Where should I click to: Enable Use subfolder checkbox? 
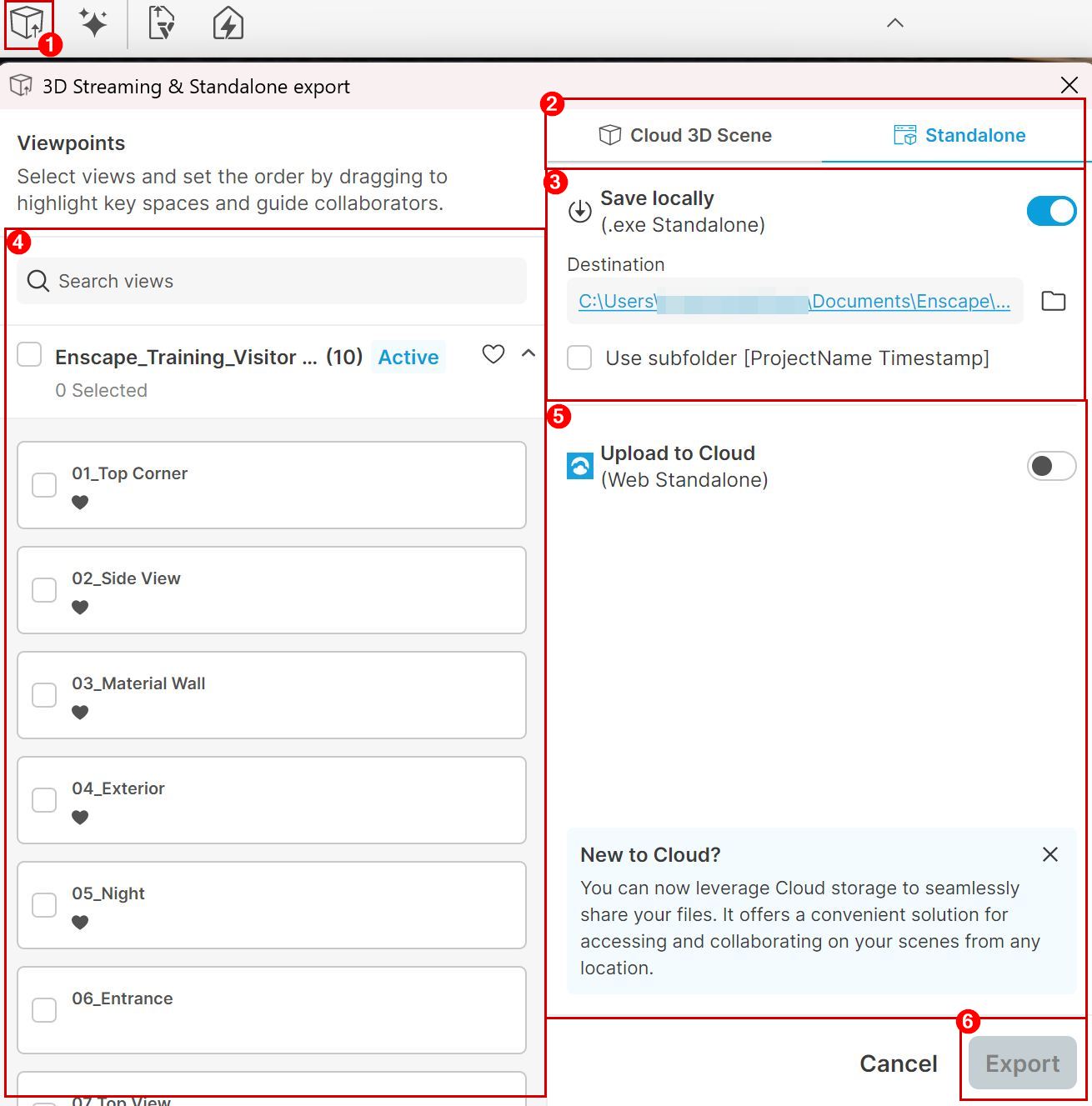(x=579, y=358)
